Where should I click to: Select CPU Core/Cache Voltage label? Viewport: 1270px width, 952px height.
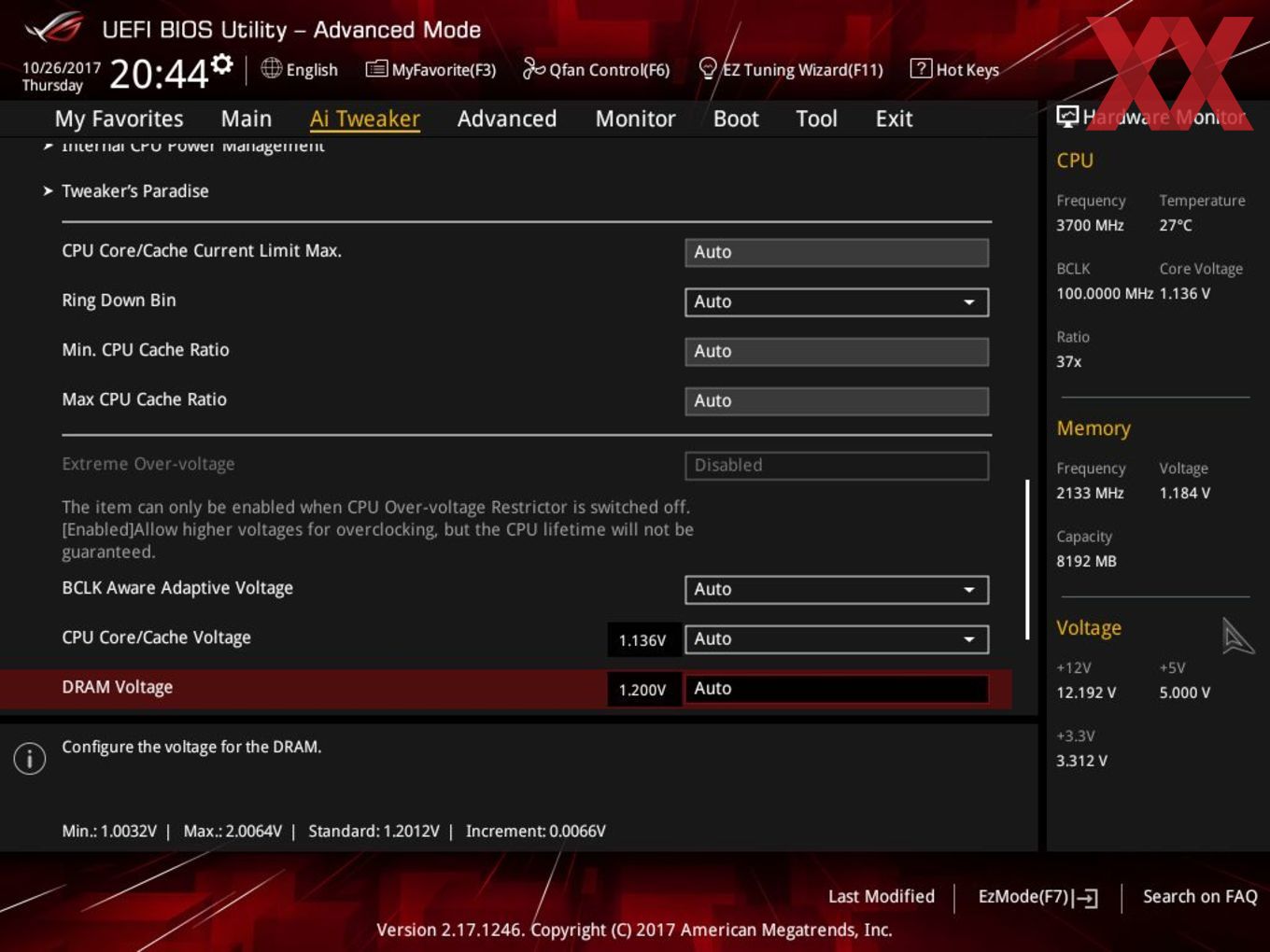(156, 637)
